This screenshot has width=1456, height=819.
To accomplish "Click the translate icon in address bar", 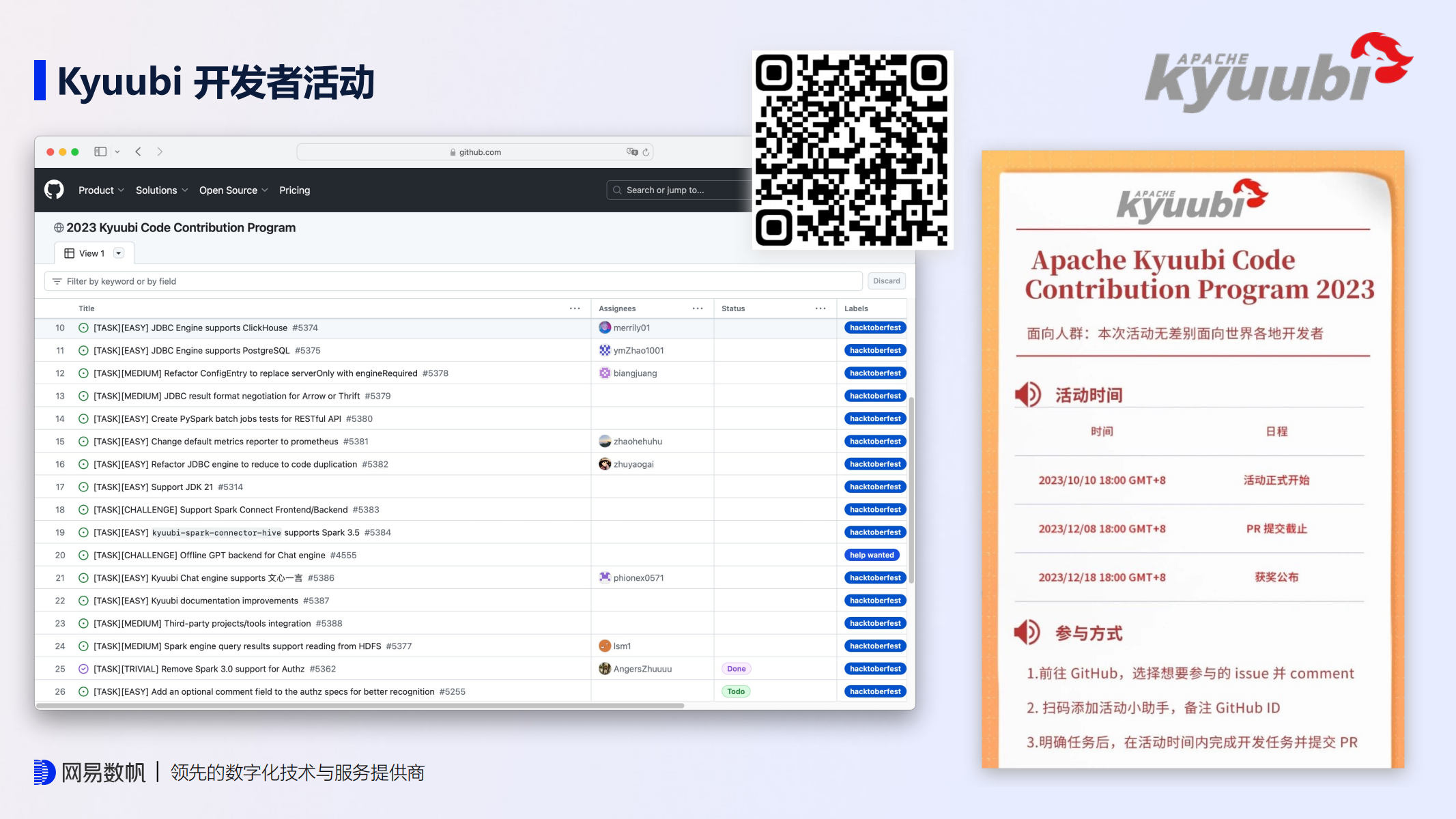I will pos(632,152).
